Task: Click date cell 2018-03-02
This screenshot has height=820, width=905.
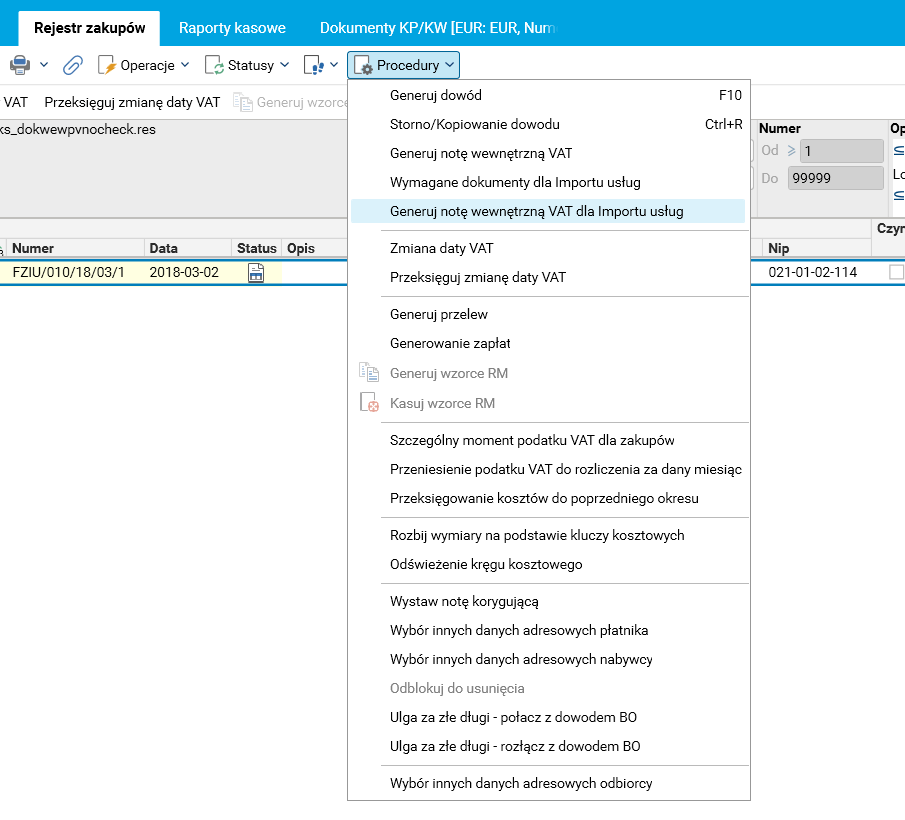Action: 184,272
